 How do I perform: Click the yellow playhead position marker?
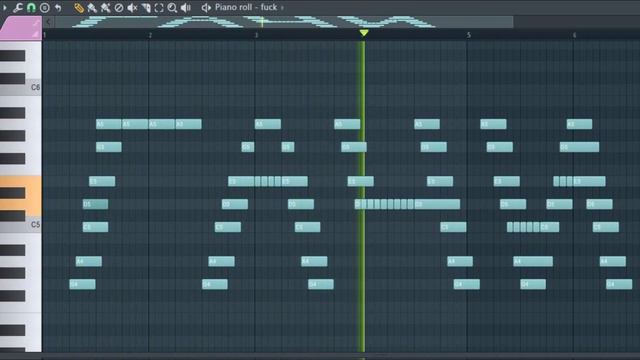(364, 33)
